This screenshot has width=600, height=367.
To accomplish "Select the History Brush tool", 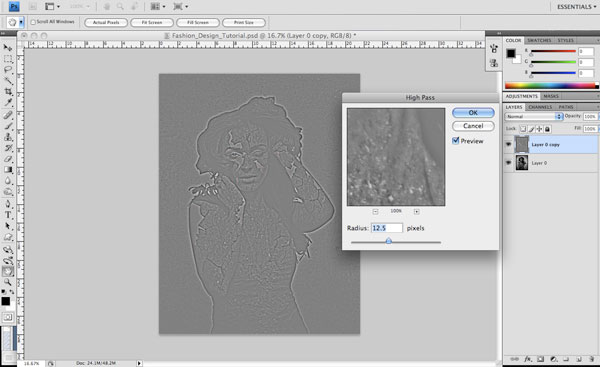I will coord(8,148).
